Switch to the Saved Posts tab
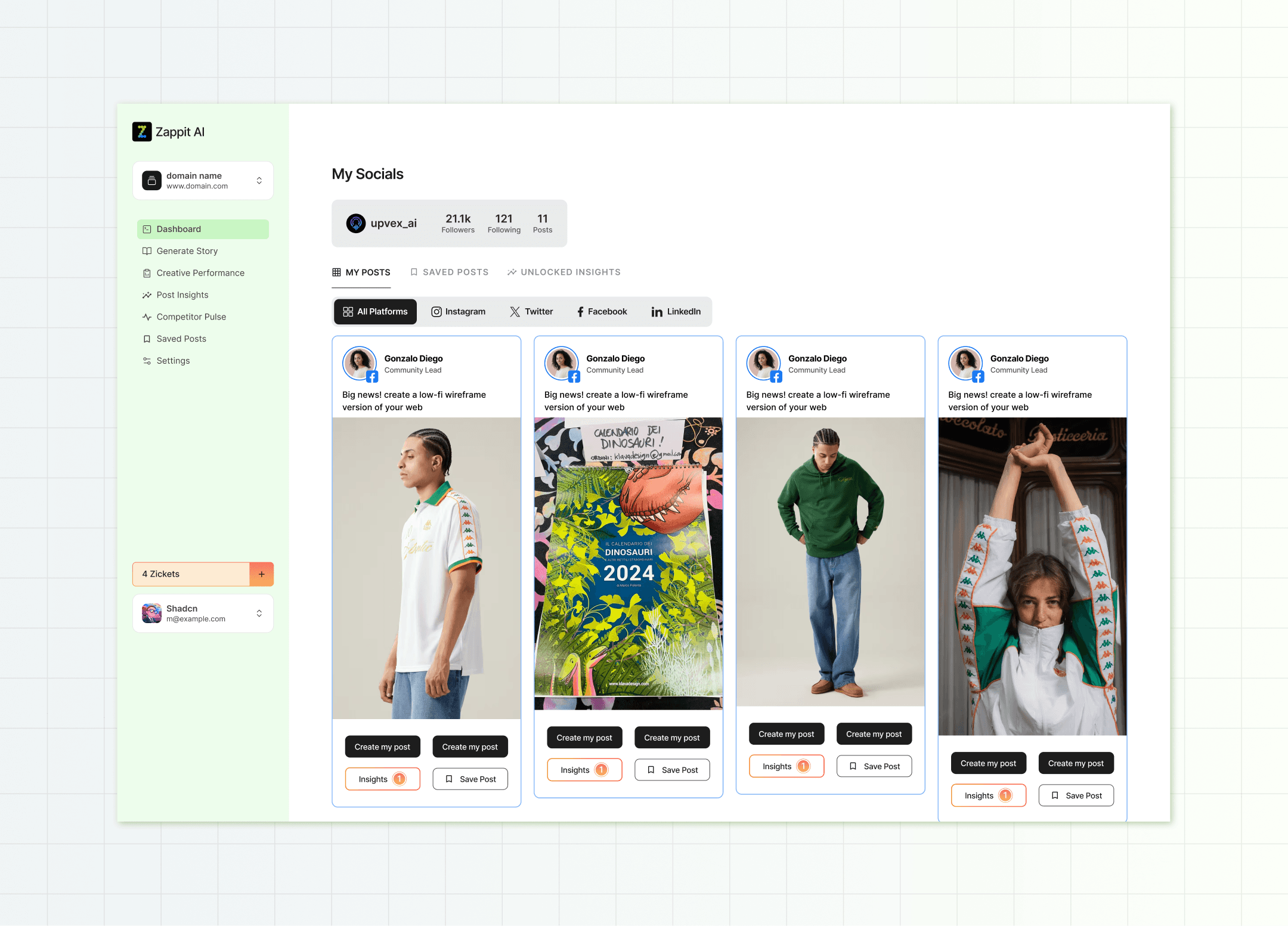The height and width of the screenshot is (926, 1288). (450, 272)
